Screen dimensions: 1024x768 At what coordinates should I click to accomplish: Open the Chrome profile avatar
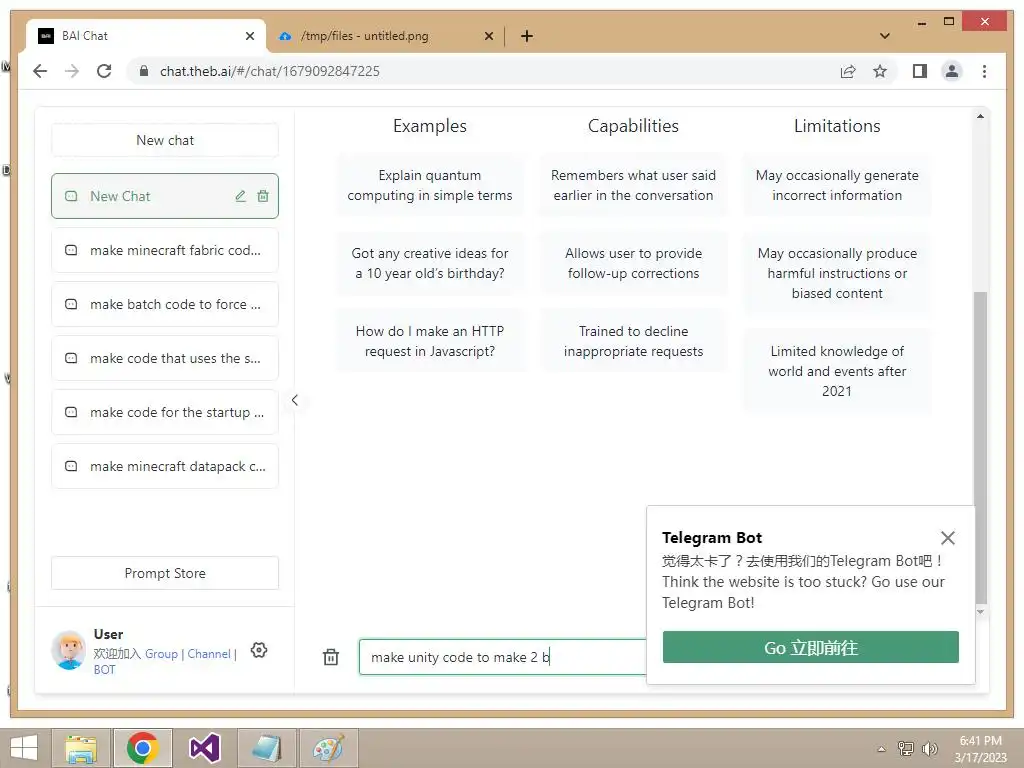(952, 71)
